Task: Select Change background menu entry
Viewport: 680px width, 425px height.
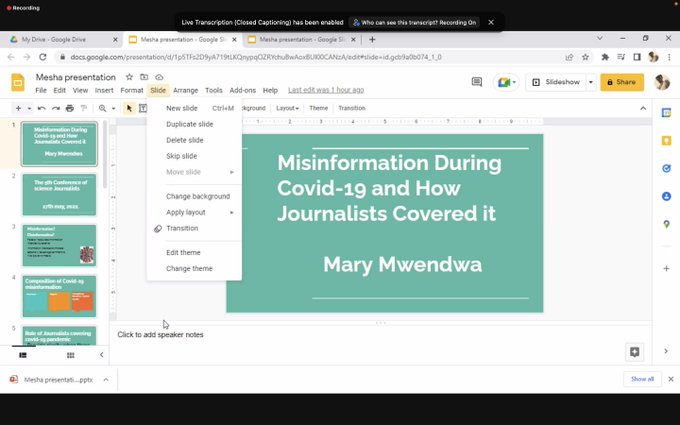Action: click(197, 196)
